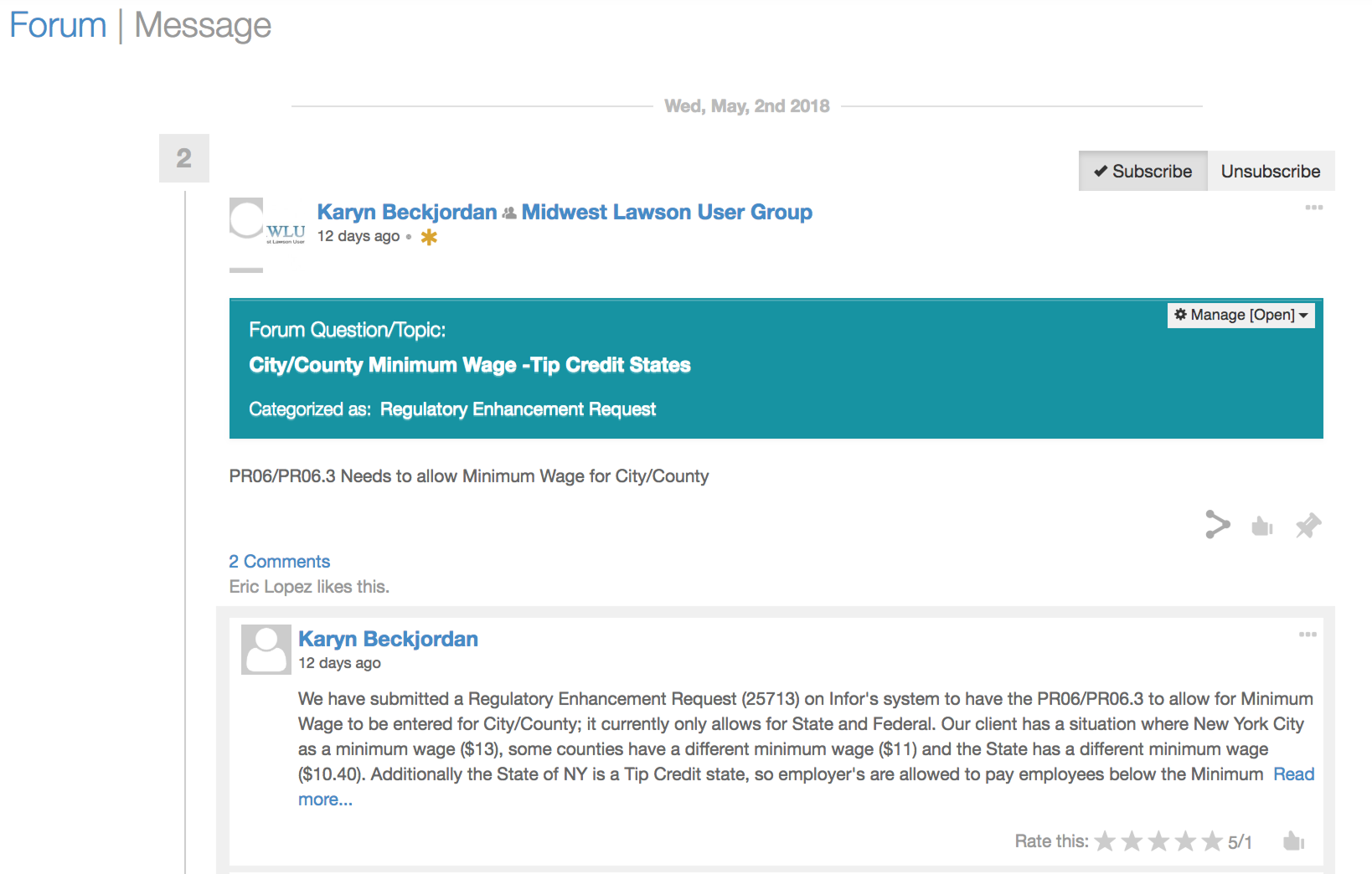Viewport: 1372px width, 874px height.
Task: Open the Midwest Lawson User Group link
Action: click(667, 212)
